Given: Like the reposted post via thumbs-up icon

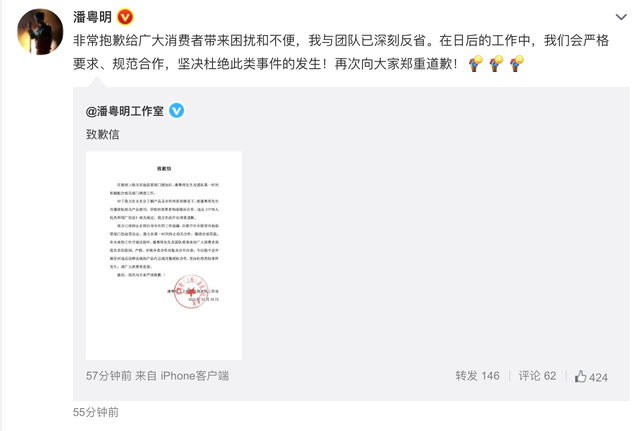Looking at the screenshot, I should (580, 376).
